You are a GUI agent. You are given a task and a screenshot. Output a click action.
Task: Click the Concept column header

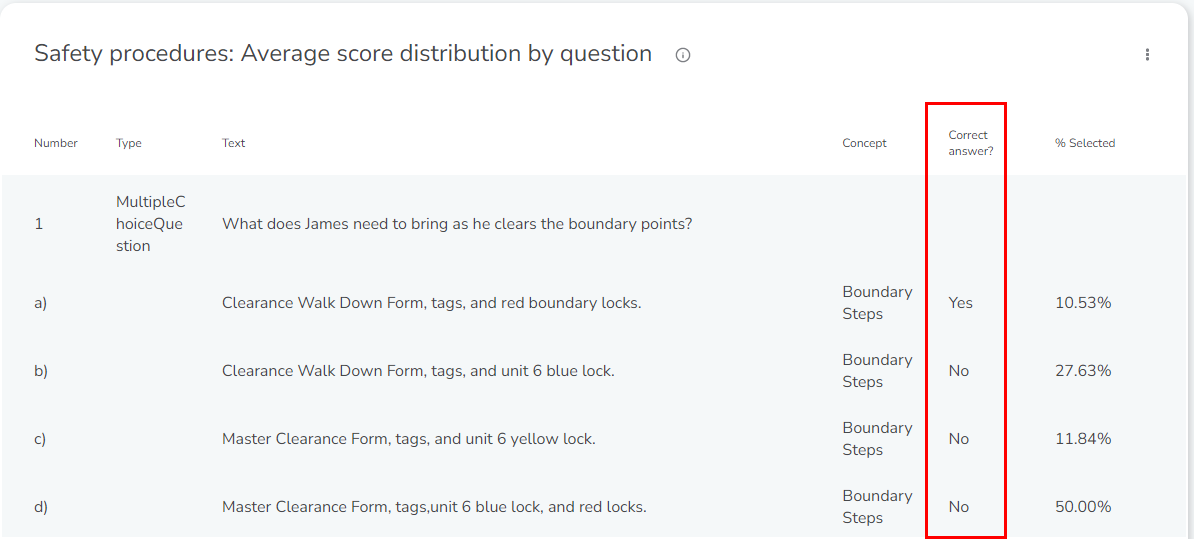[x=864, y=143]
